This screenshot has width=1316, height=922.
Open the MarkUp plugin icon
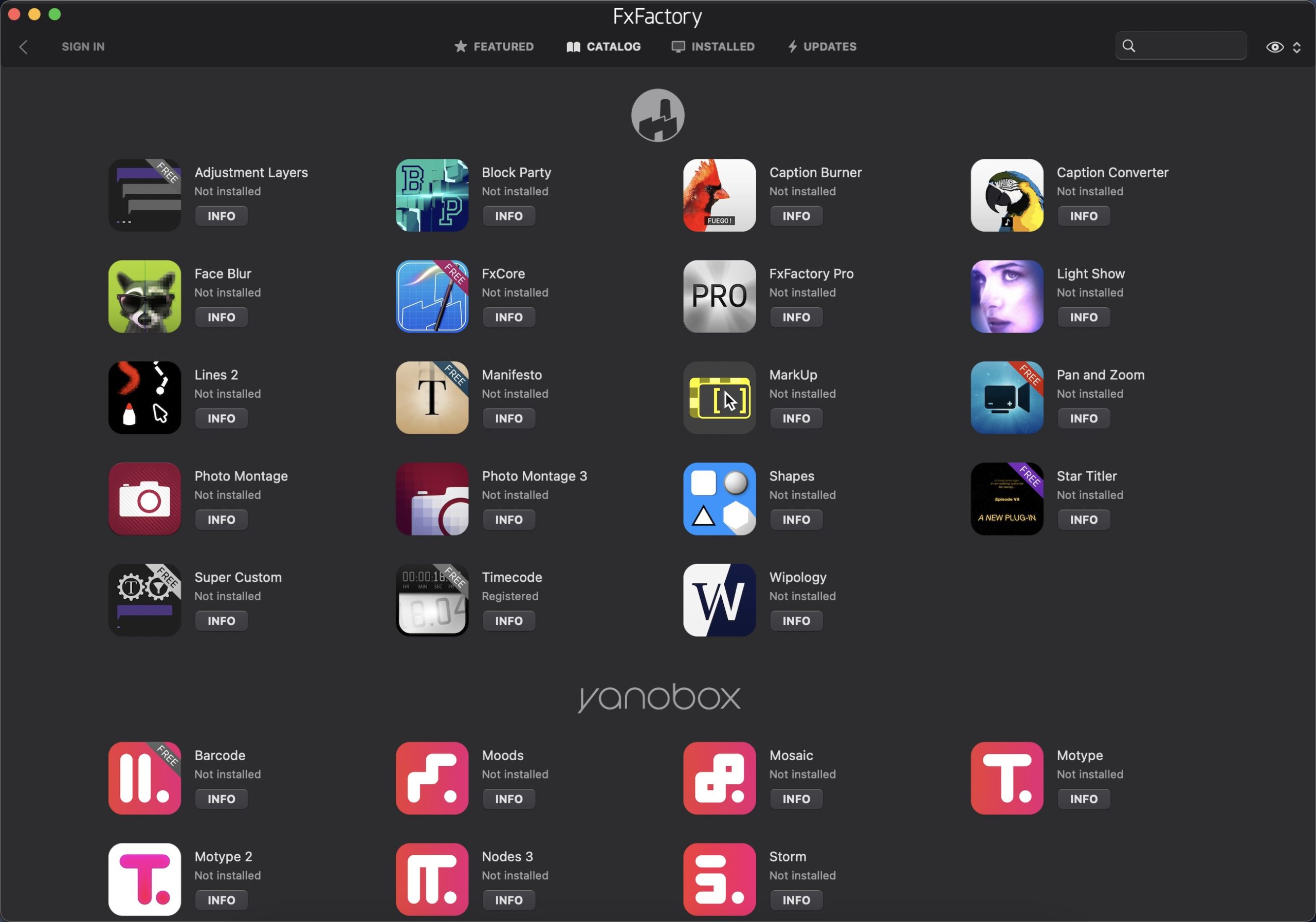(719, 398)
